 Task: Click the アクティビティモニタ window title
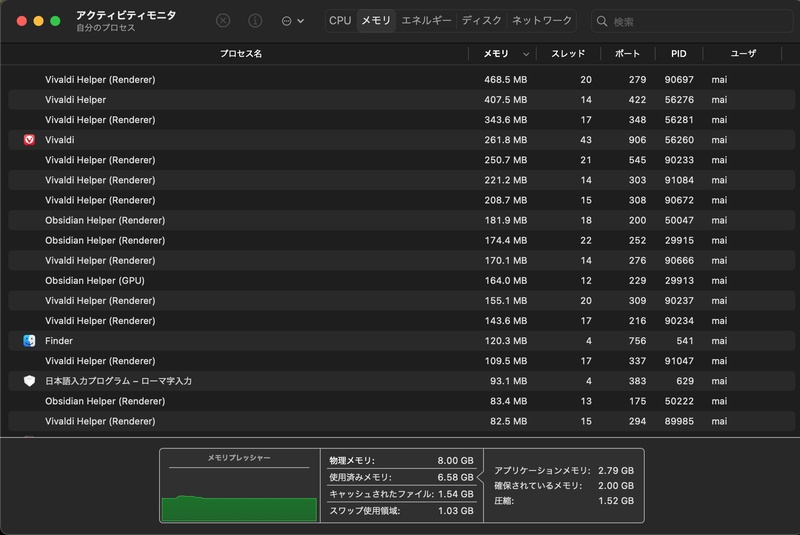(x=126, y=15)
